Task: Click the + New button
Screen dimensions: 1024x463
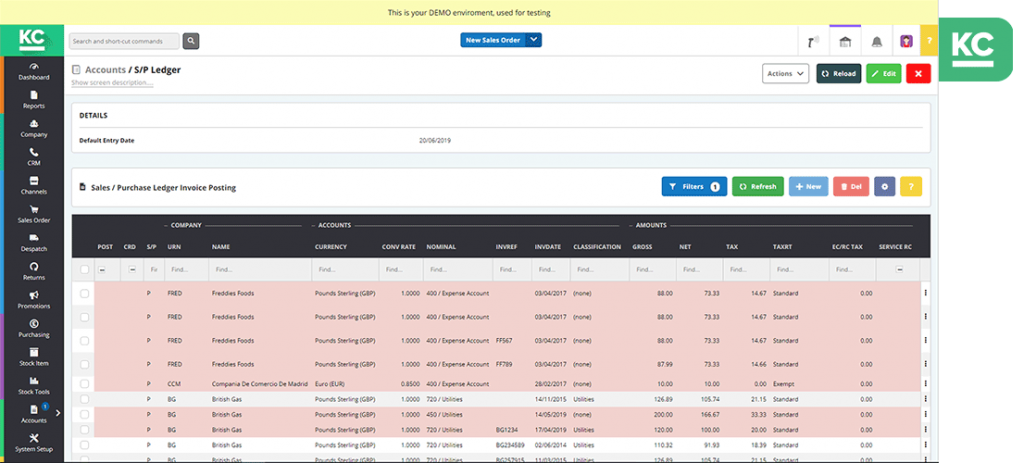Action: pyautogui.click(x=808, y=186)
